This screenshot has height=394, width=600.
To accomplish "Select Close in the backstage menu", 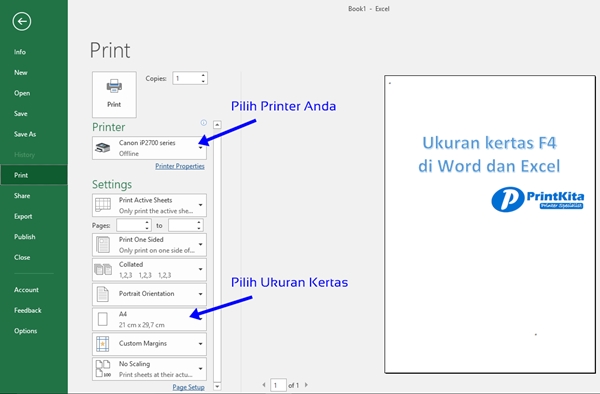I will 22,257.
